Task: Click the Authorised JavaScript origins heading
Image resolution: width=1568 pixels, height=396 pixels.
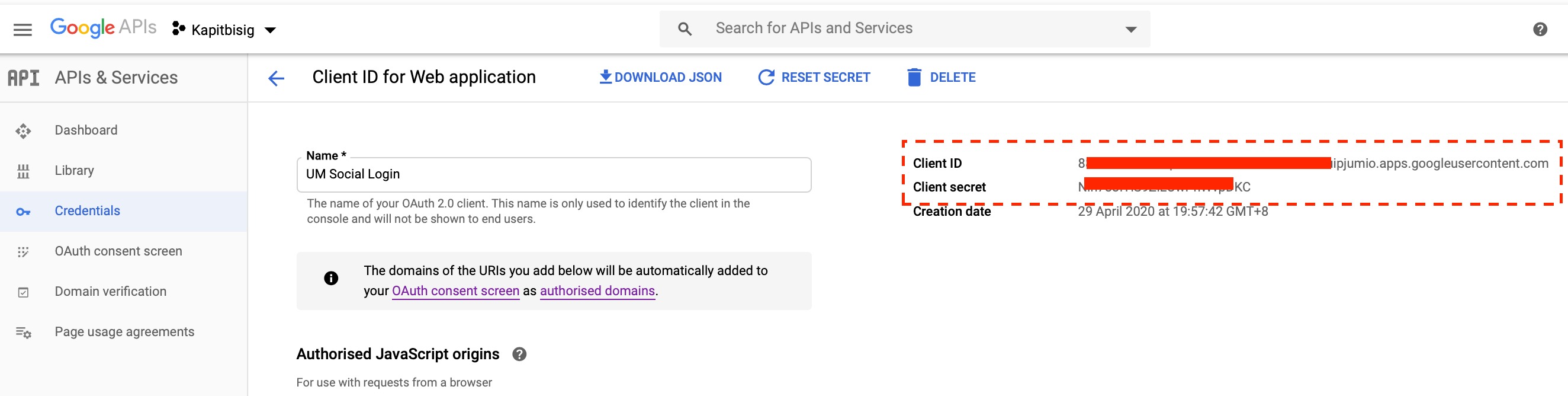Action: point(397,355)
